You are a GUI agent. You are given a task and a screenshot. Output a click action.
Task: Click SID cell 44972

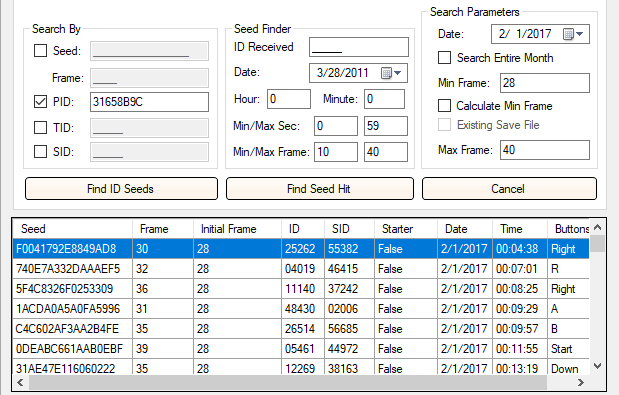click(349, 349)
